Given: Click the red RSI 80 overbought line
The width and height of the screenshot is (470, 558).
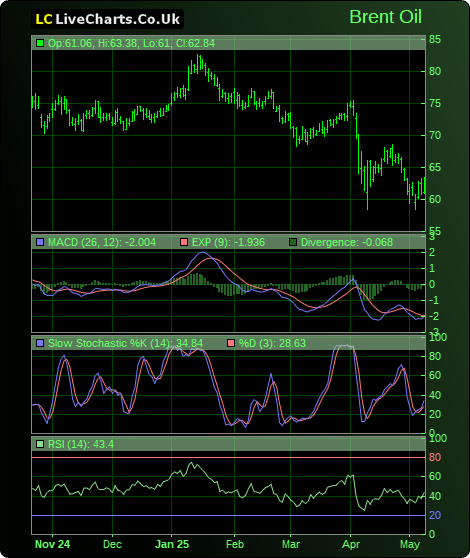Looking at the screenshot, I should [x=228, y=457].
